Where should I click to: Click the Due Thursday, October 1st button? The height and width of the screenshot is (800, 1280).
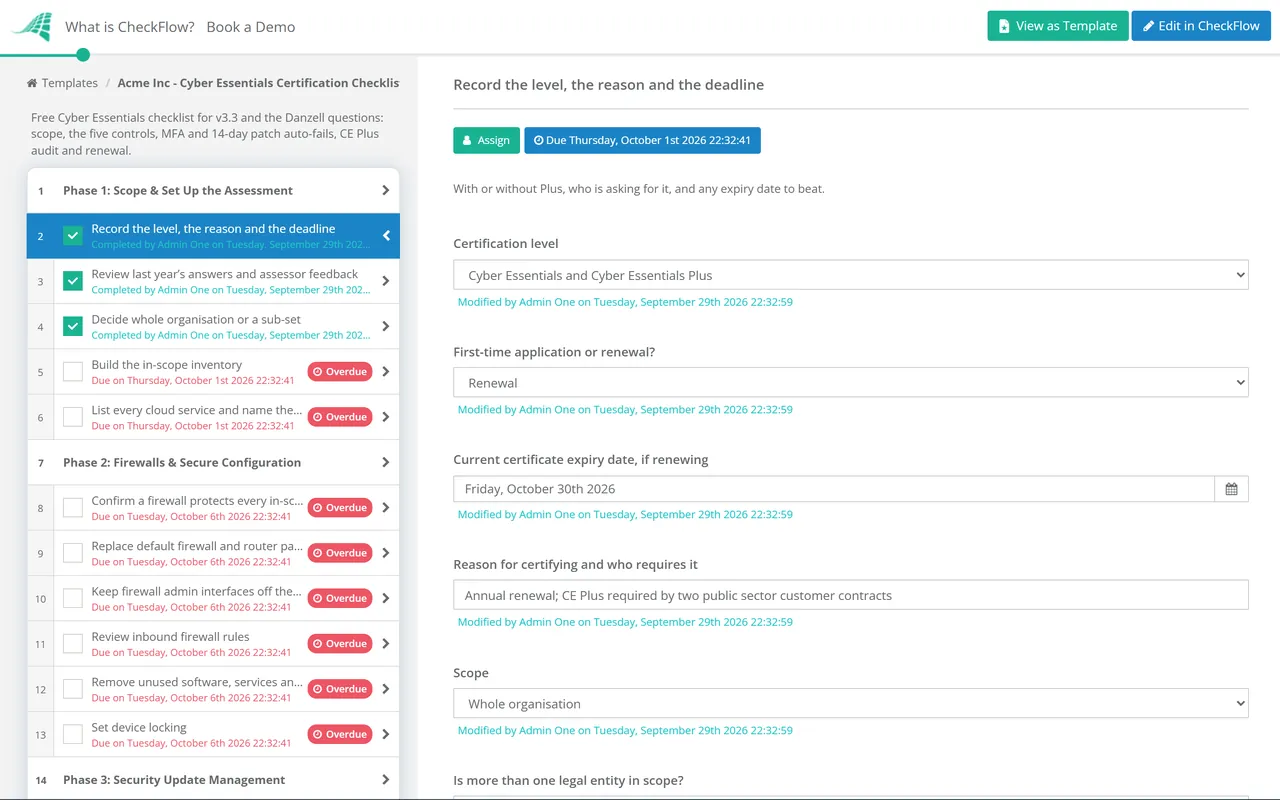(x=642, y=140)
